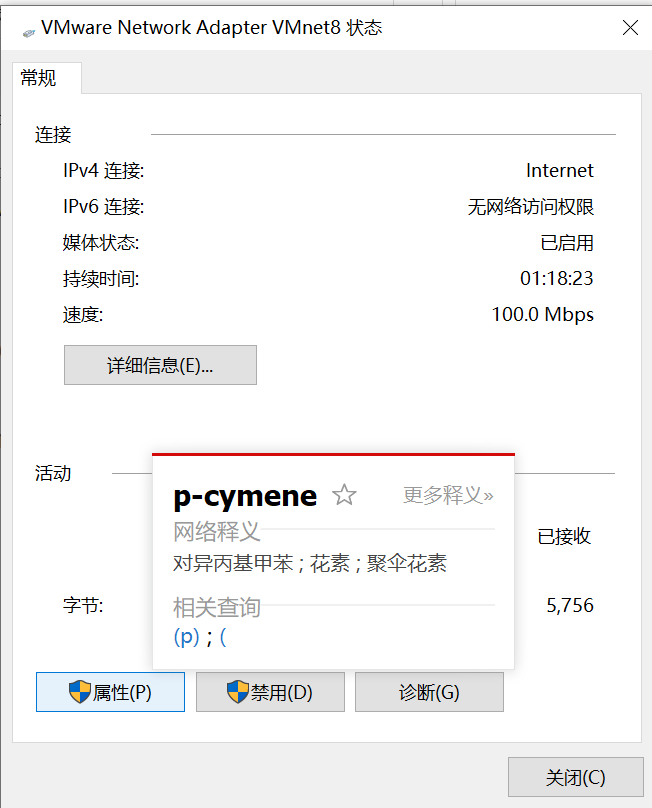Click the network adapter icon in title bar
The height and width of the screenshot is (808, 652).
click(29, 33)
